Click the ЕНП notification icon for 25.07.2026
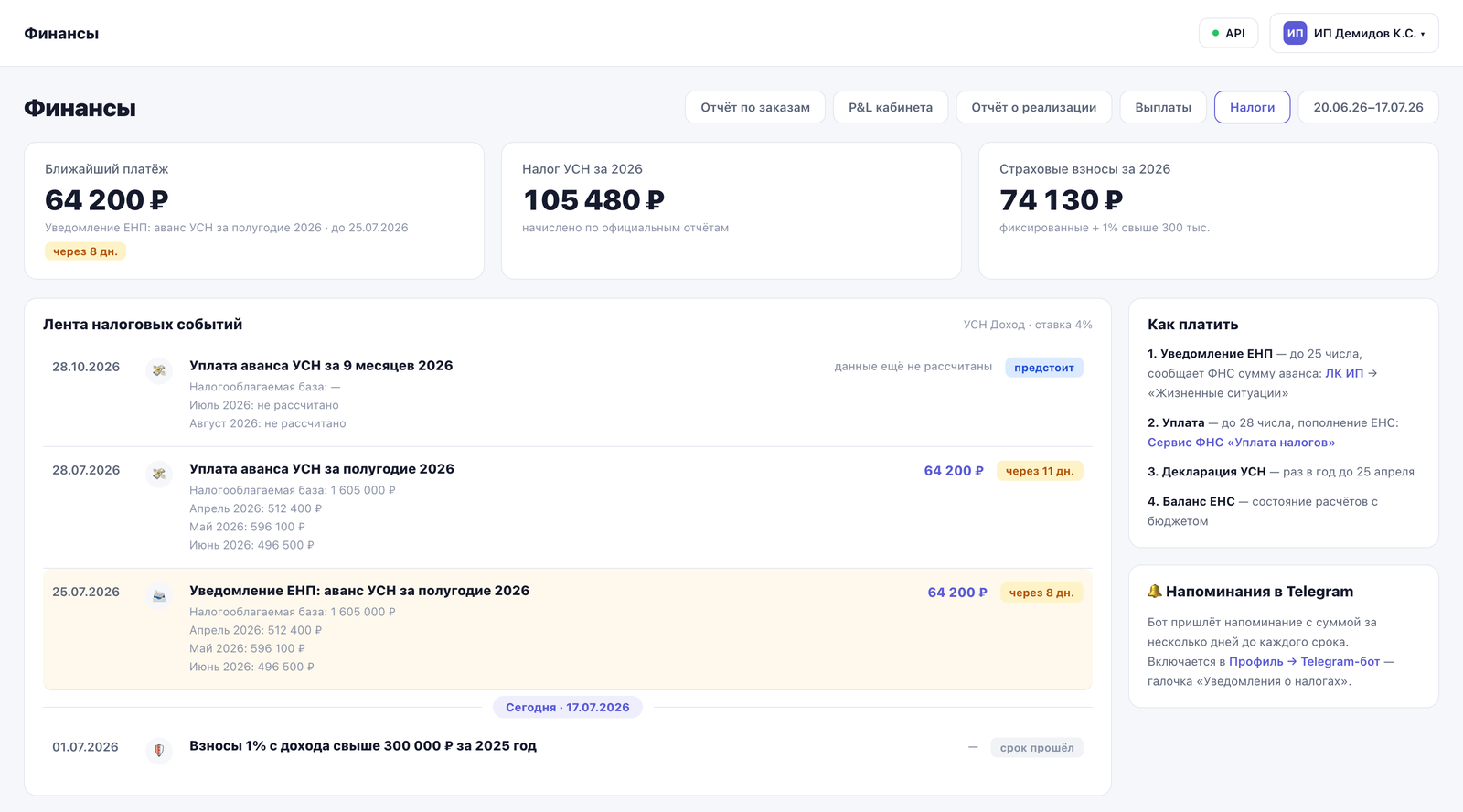Viewport: 1463px width, 812px height. (x=159, y=595)
